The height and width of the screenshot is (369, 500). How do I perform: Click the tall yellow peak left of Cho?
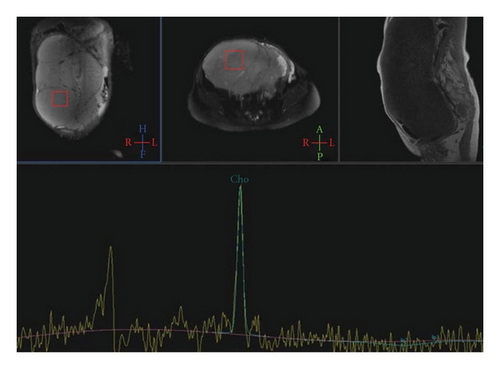coord(111,248)
